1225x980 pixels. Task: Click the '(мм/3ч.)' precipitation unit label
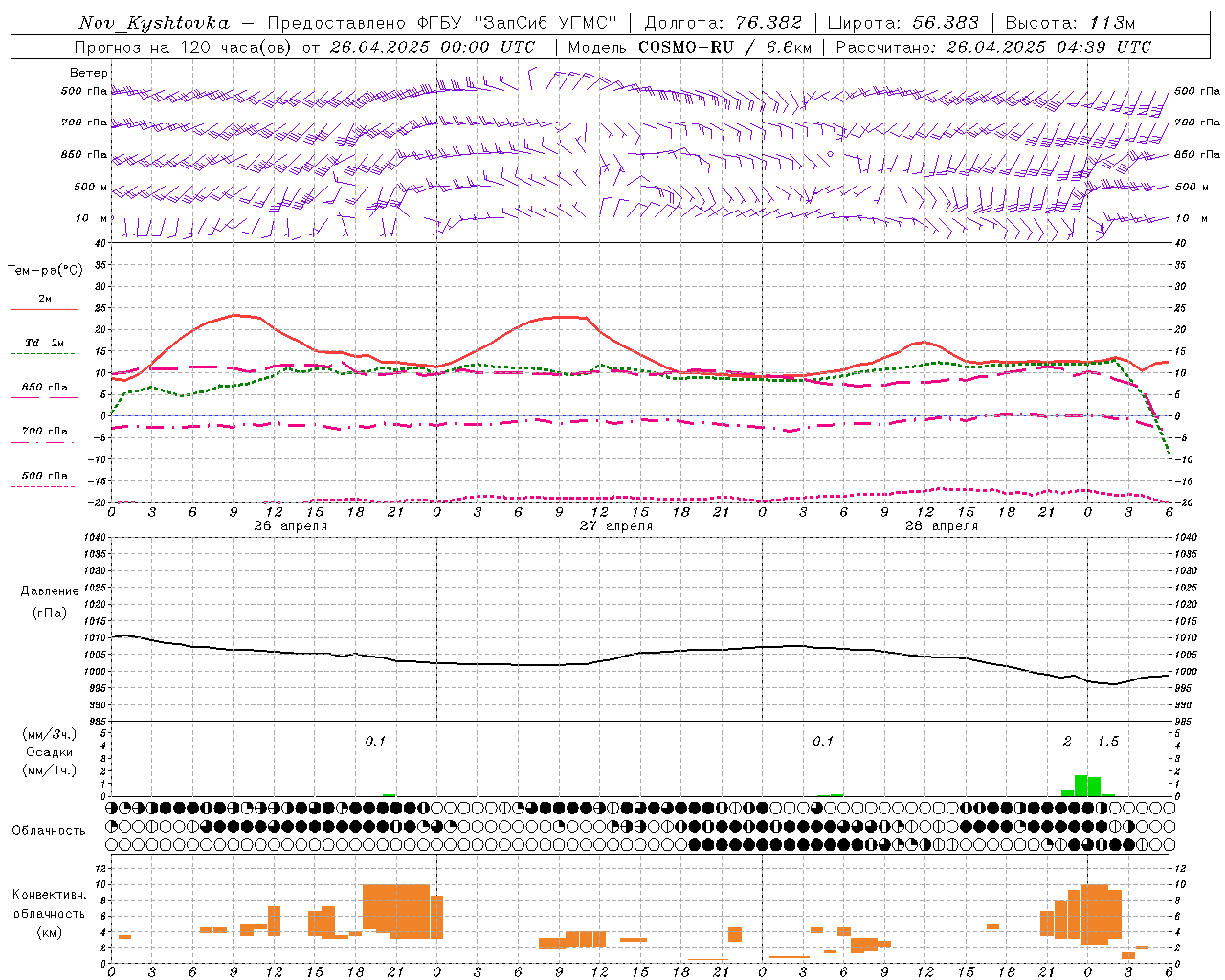tap(50, 734)
